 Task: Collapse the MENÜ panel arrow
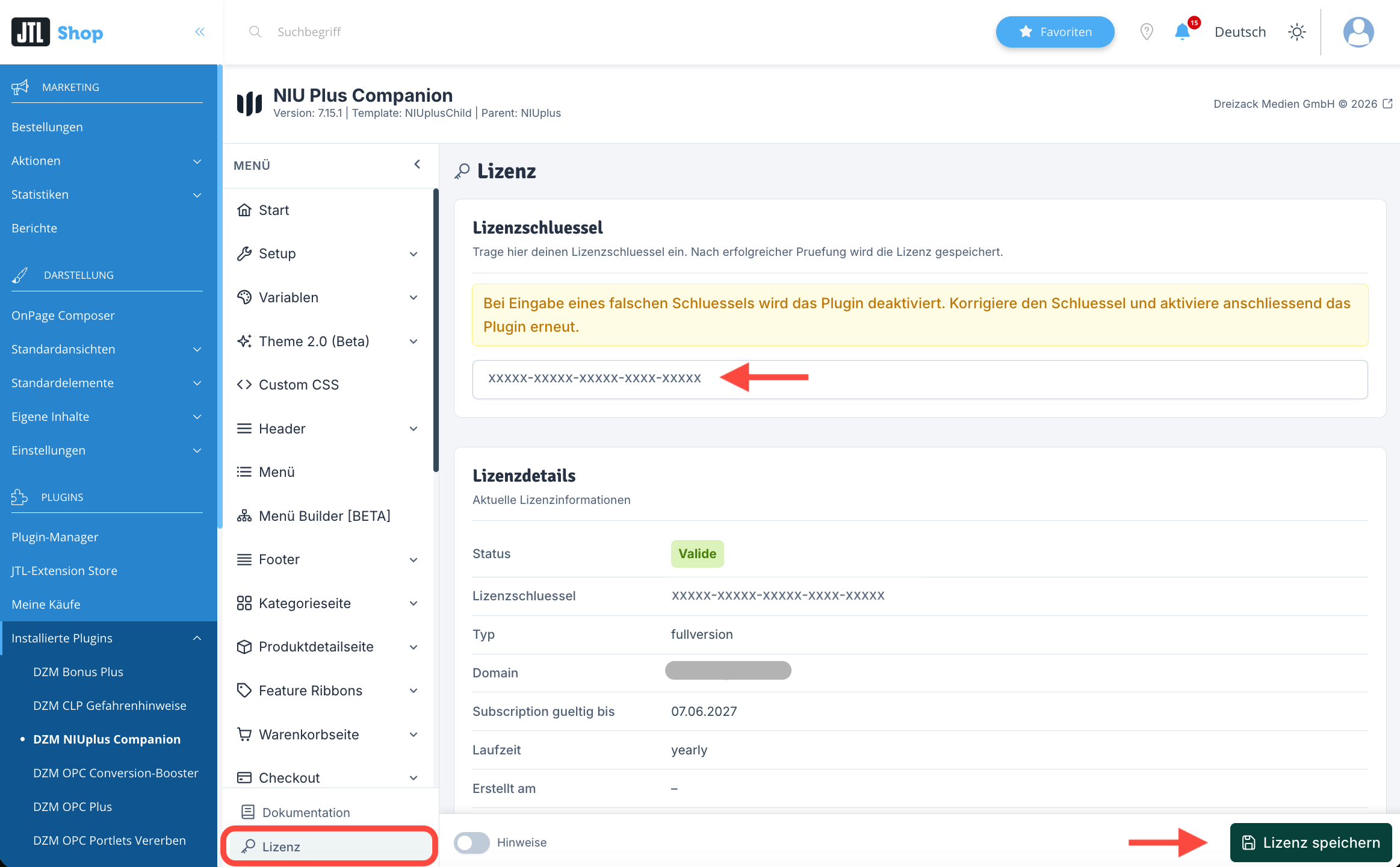coord(417,164)
